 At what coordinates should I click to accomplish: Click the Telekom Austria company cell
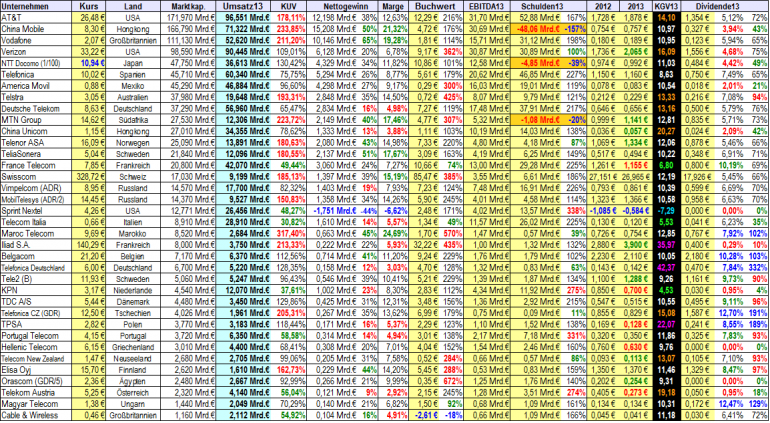(36, 393)
